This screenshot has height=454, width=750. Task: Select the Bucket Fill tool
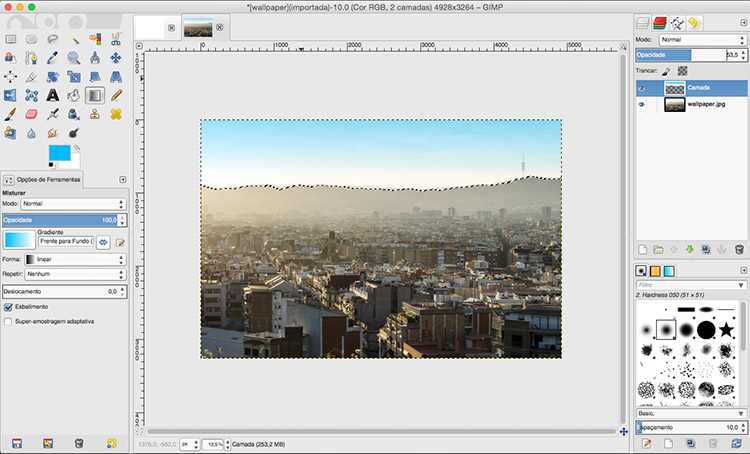[74, 95]
